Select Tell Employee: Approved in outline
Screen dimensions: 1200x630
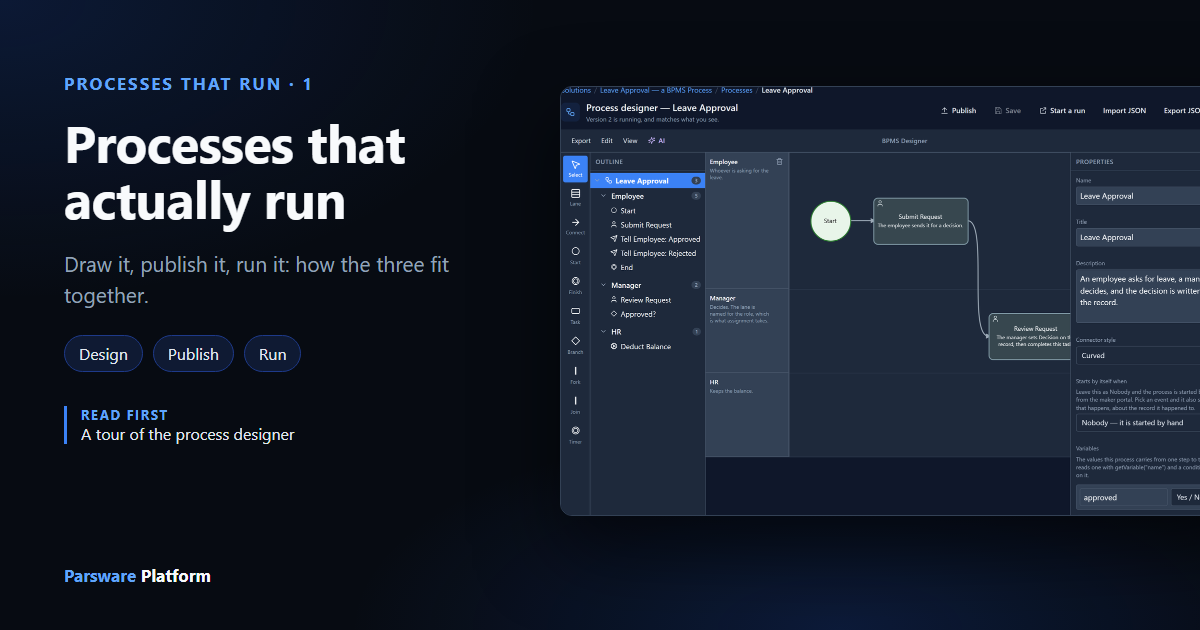click(654, 239)
